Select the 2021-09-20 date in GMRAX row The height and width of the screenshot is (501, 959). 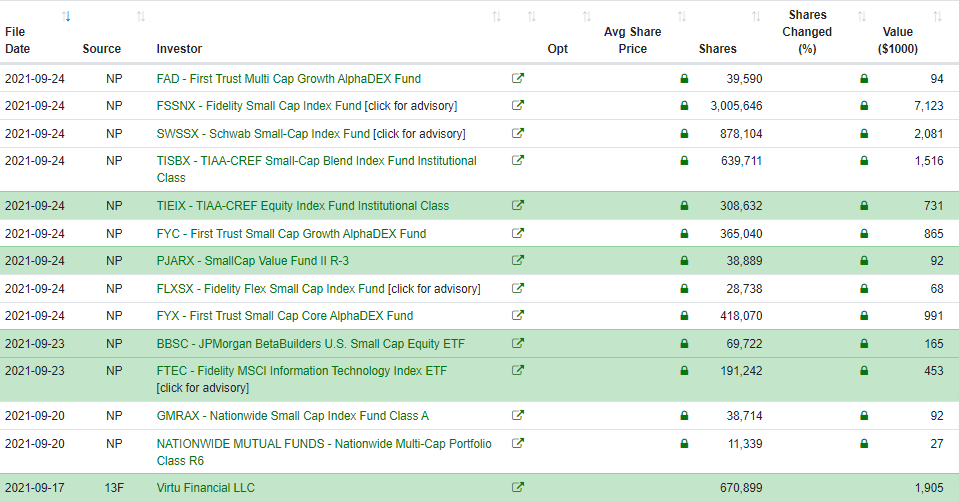35,415
